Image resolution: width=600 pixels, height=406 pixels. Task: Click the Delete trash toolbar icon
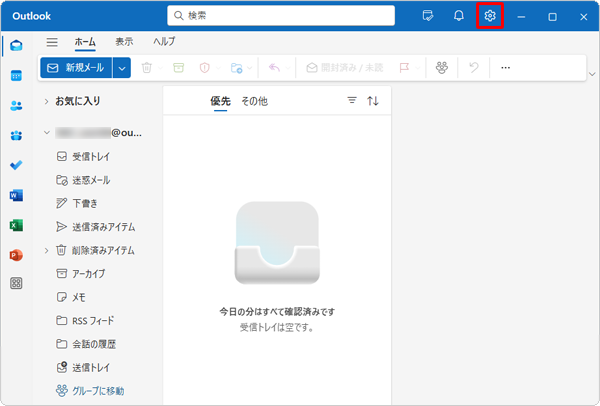coord(147,68)
